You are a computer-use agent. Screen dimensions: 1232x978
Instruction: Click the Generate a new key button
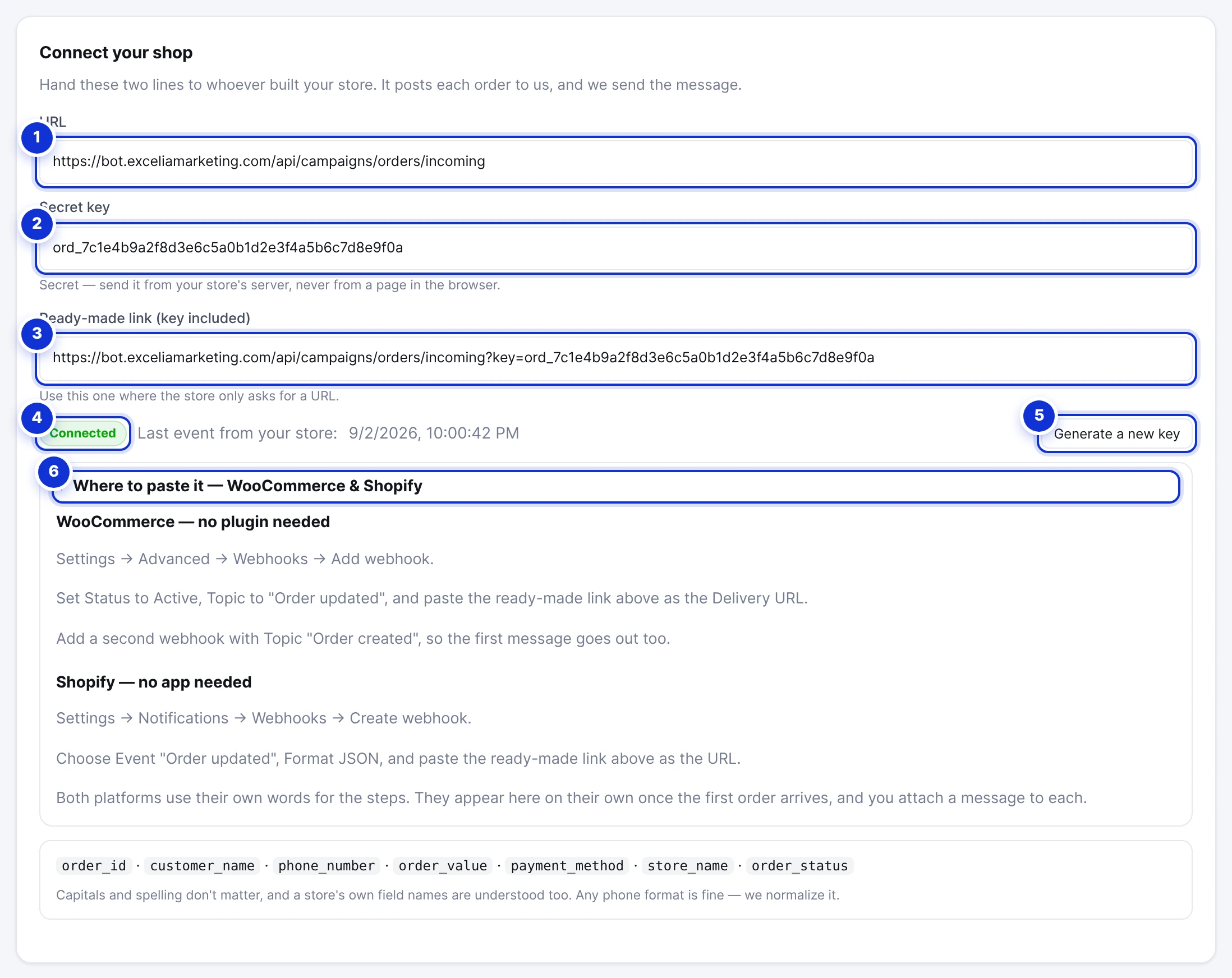tap(1116, 433)
